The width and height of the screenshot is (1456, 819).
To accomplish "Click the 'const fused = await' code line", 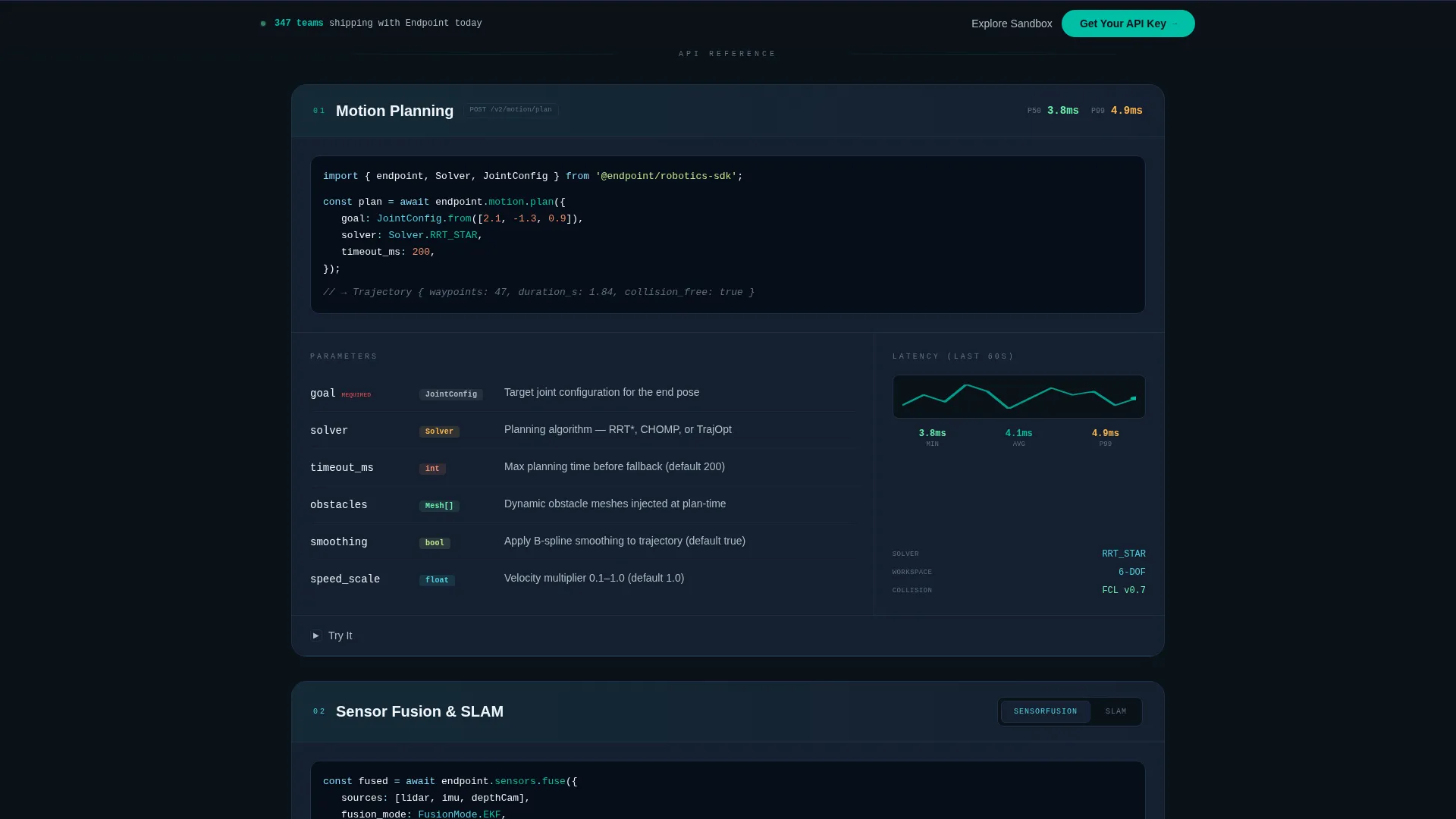I will pyautogui.click(x=450, y=782).
